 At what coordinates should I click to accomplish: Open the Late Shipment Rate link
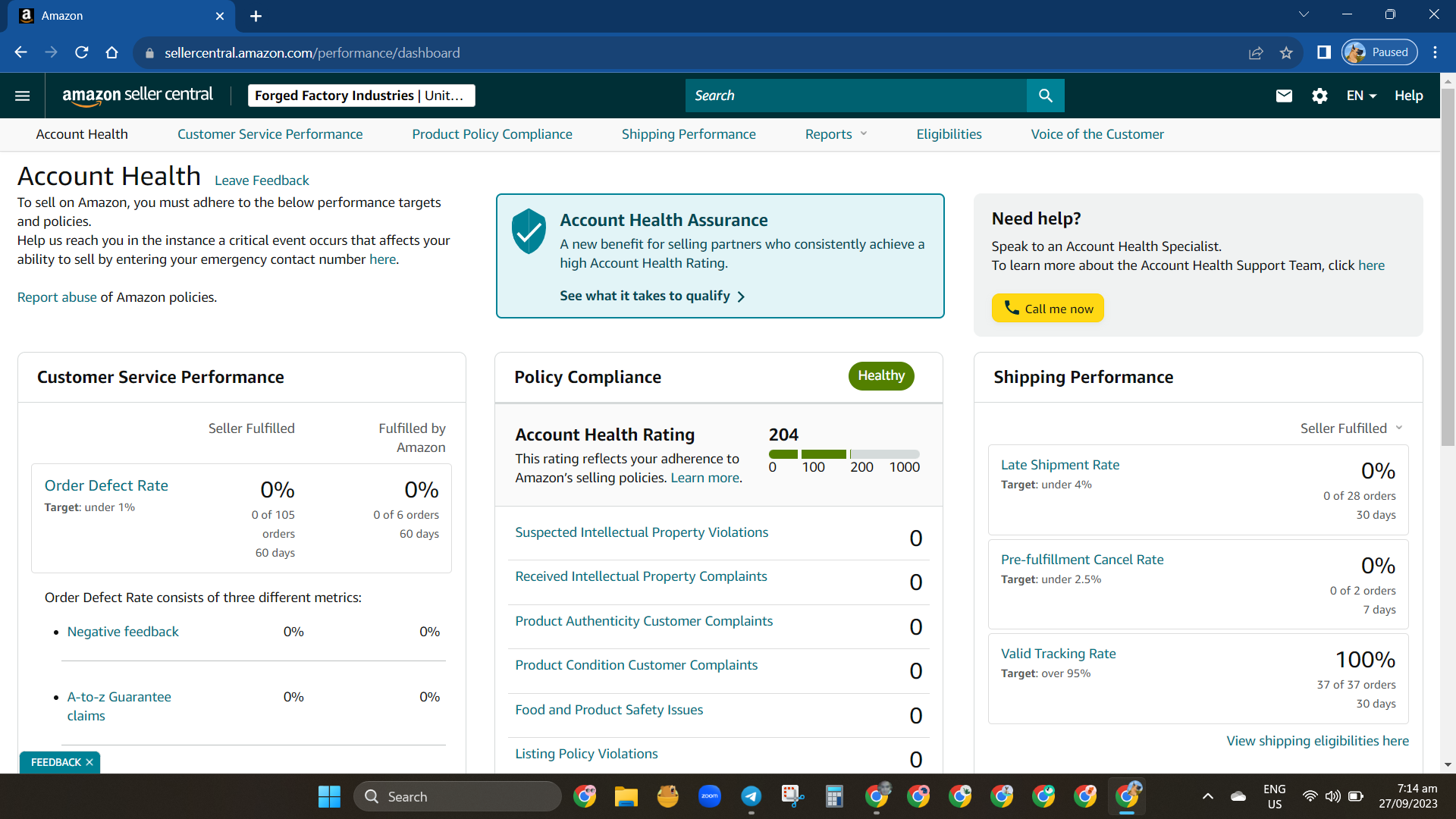pos(1060,465)
